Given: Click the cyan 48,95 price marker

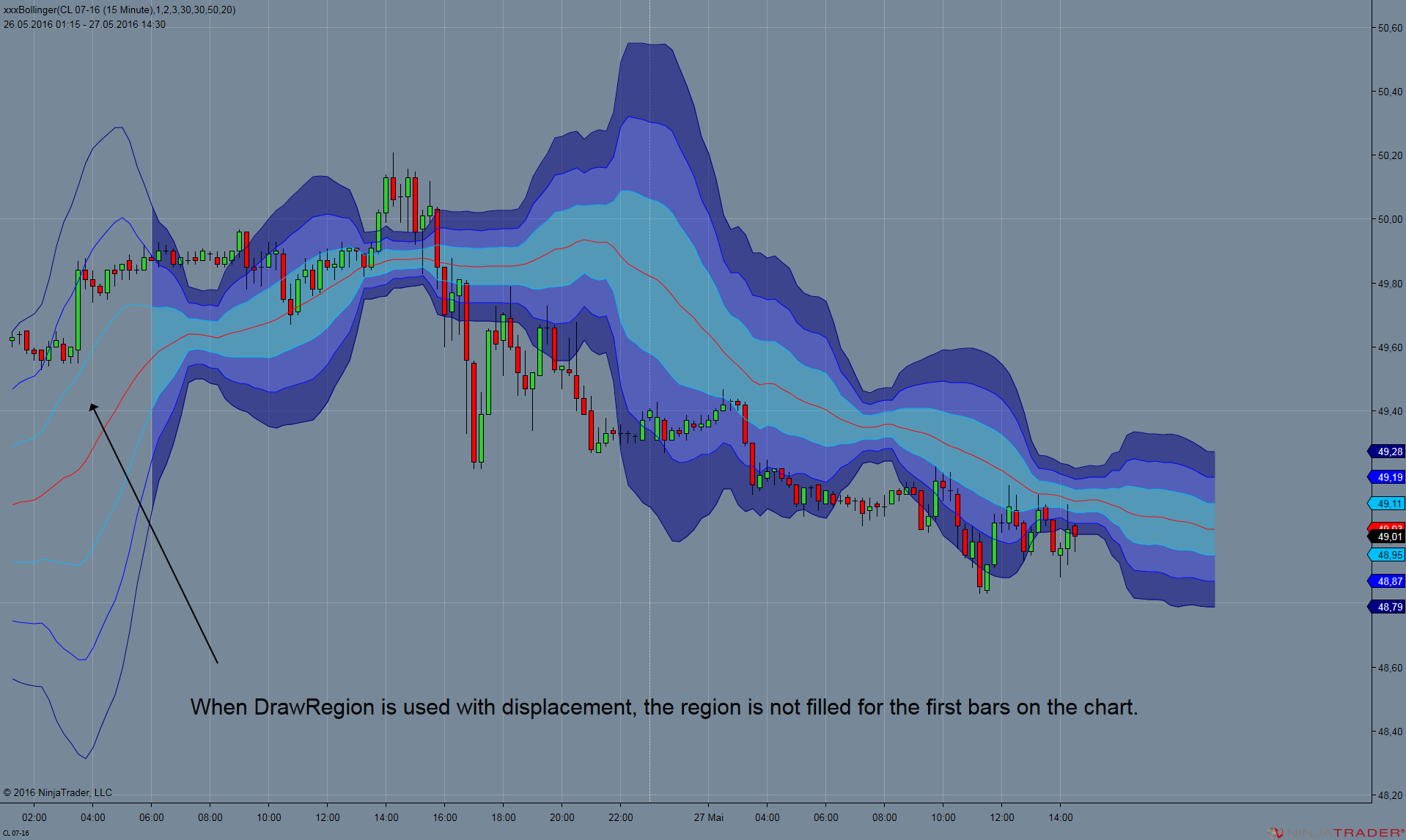Looking at the screenshot, I should point(1387,555).
